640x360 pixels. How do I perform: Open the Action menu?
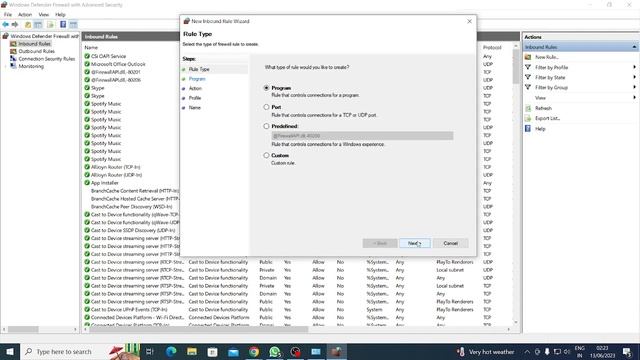coord(25,14)
